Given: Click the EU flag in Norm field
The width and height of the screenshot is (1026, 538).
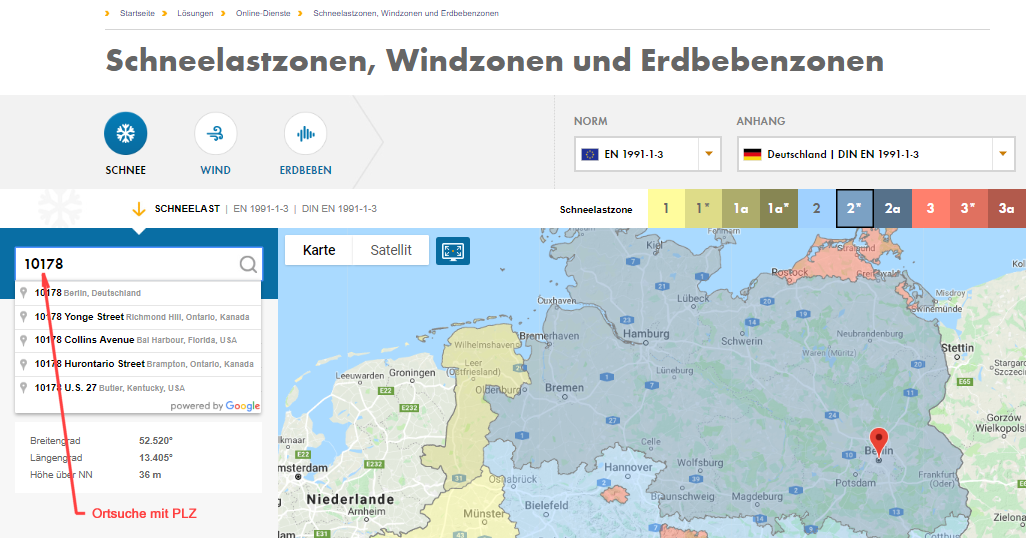Looking at the screenshot, I should pyautogui.click(x=590, y=154).
